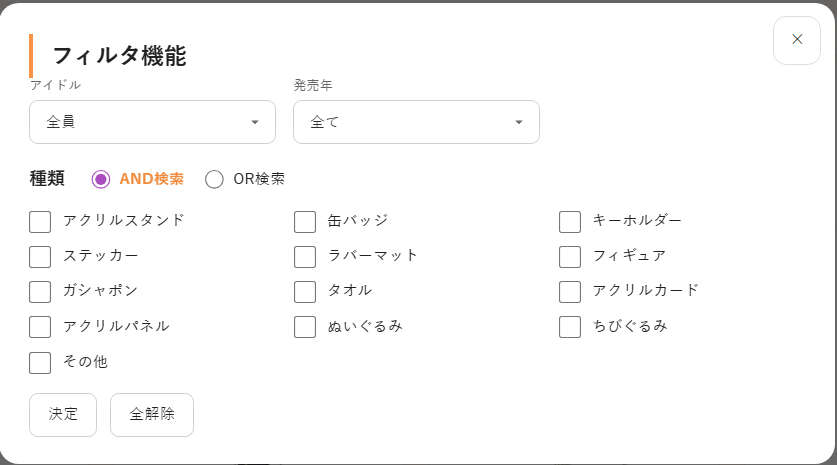
Task: Toggle the フィギュア checkbox
Action: click(x=570, y=256)
